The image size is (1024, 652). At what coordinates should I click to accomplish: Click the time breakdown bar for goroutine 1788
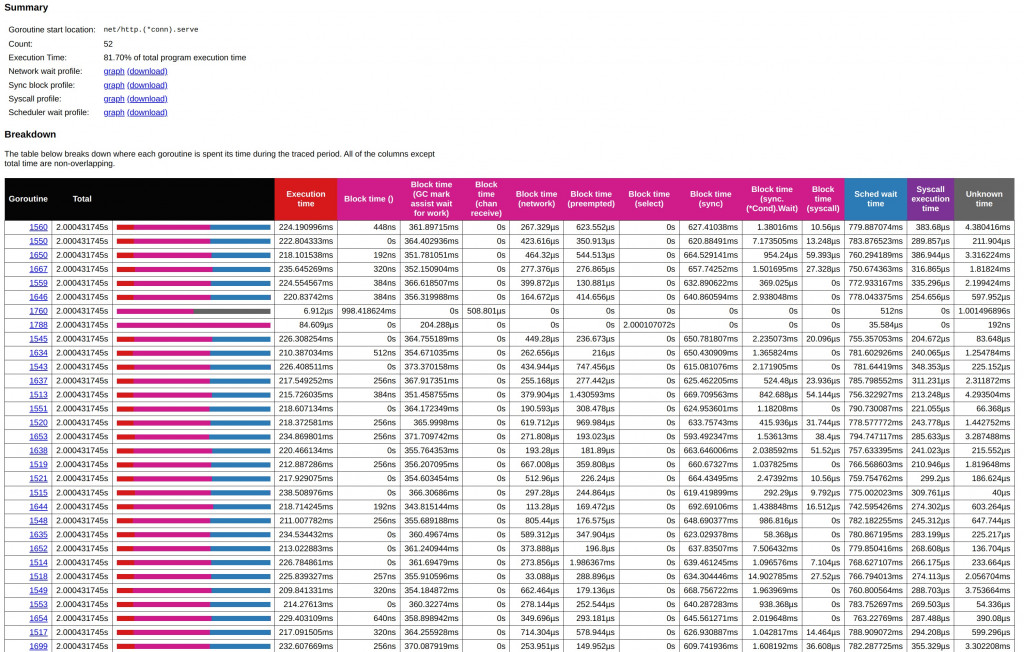(x=193, y=325)
